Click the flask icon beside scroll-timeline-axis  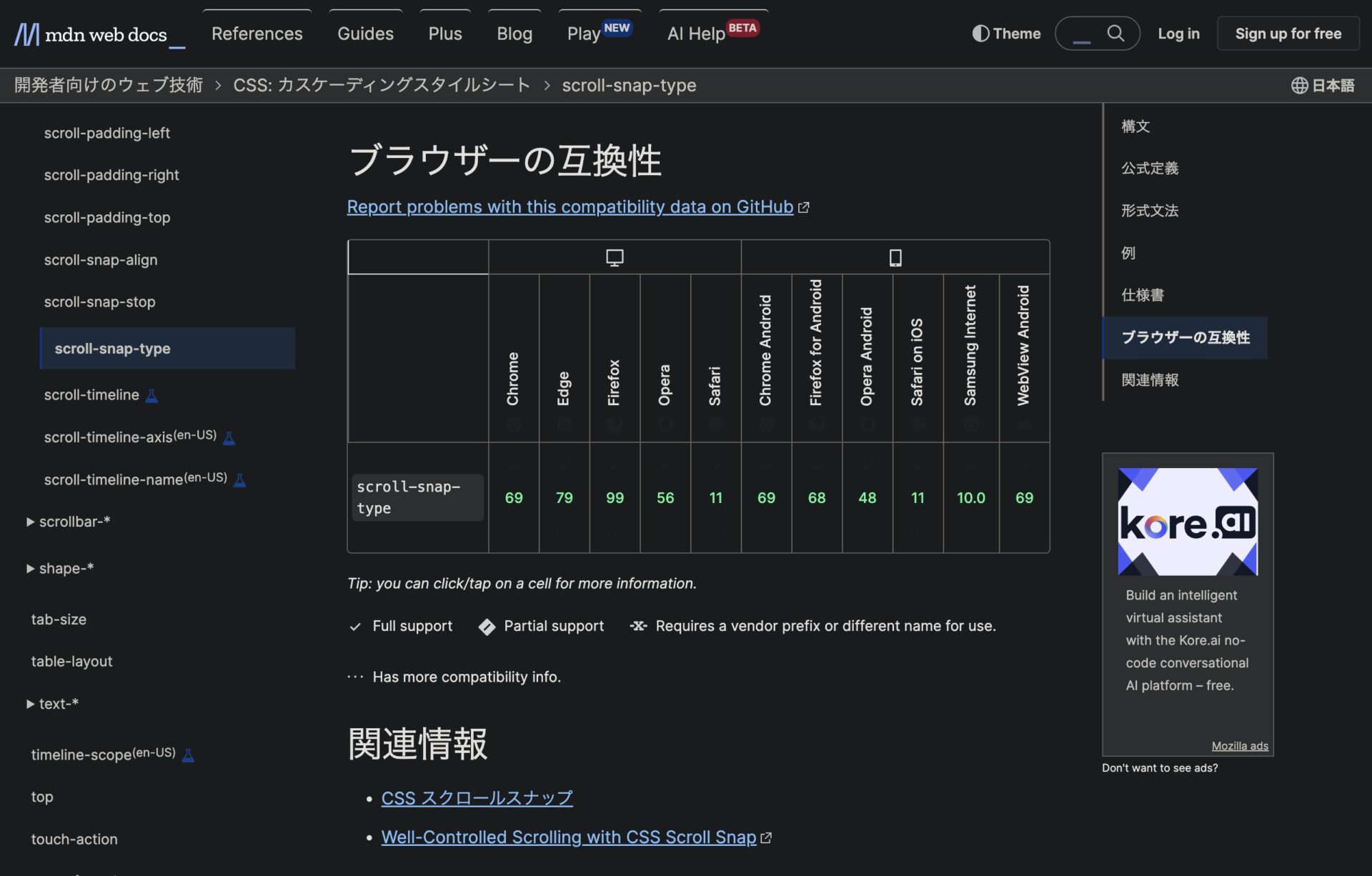coord(229,437)
